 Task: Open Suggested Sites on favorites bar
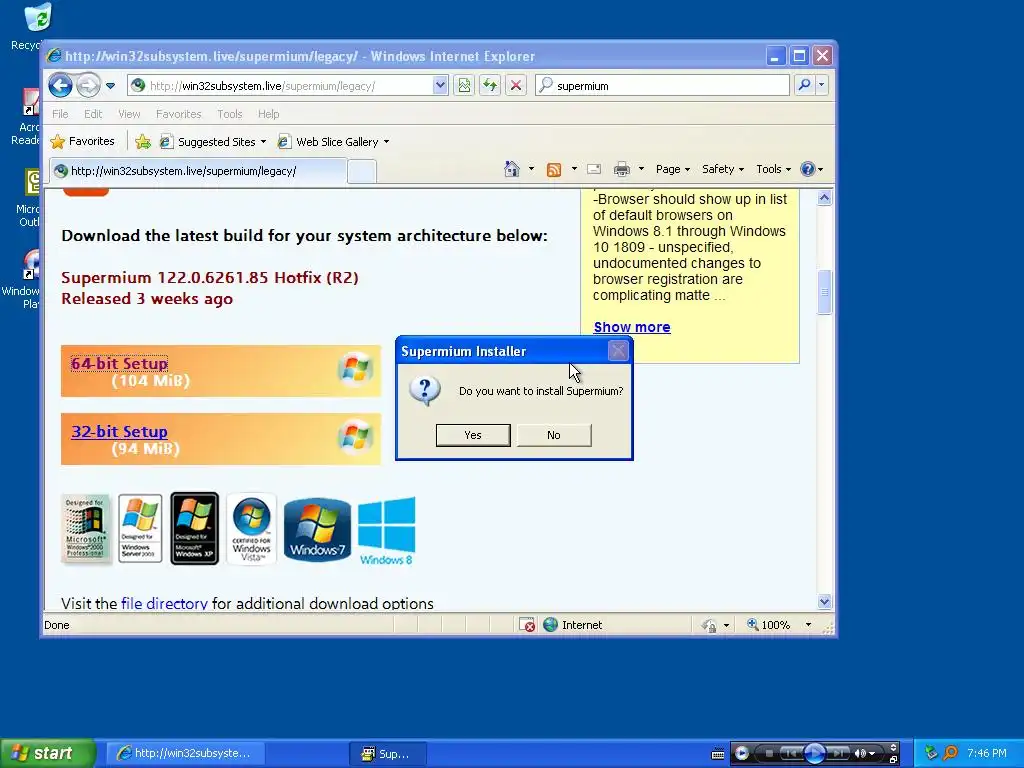213,142
